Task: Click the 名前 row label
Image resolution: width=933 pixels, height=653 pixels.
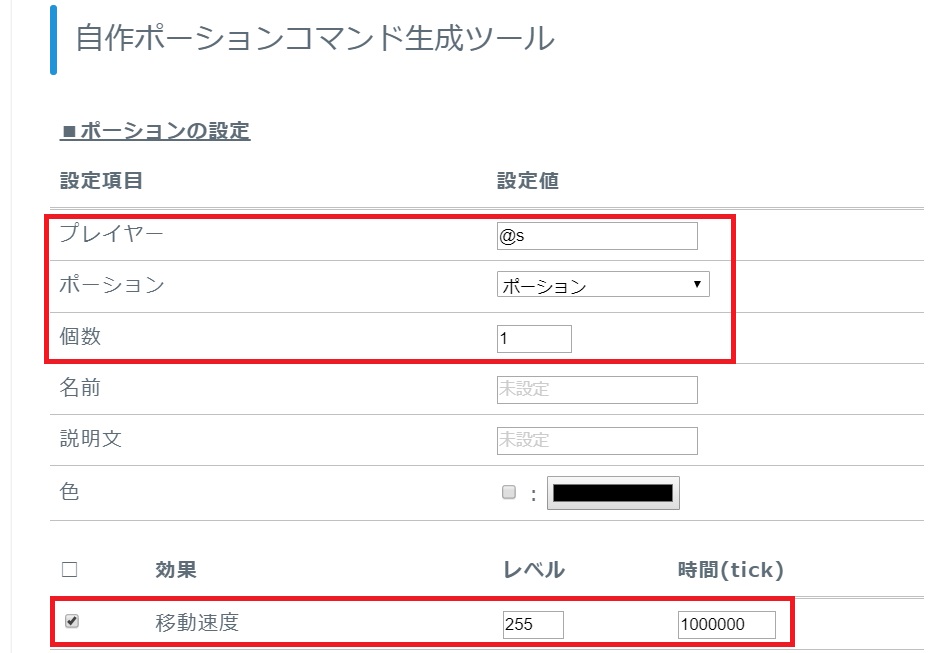Action: (80, 388)
